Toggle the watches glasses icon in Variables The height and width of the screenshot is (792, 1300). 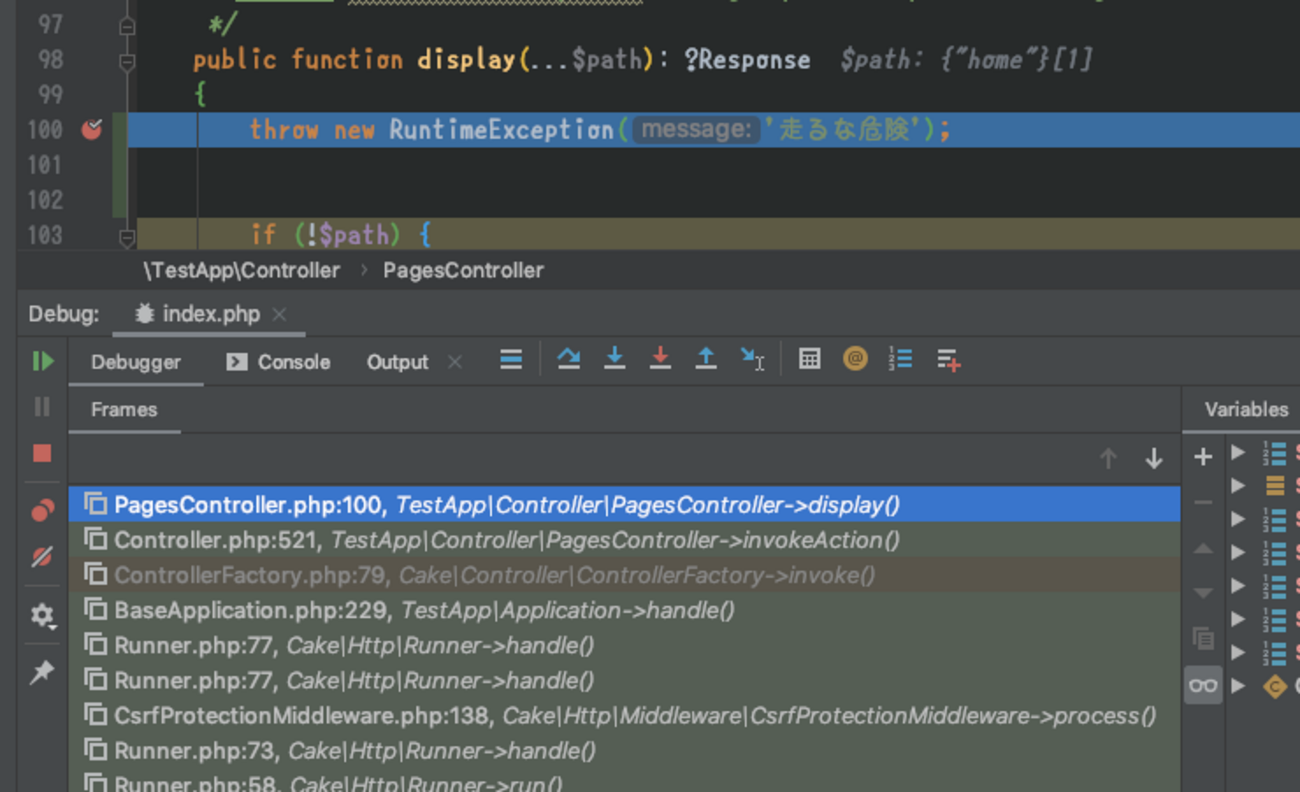(x=1203, y=685)
